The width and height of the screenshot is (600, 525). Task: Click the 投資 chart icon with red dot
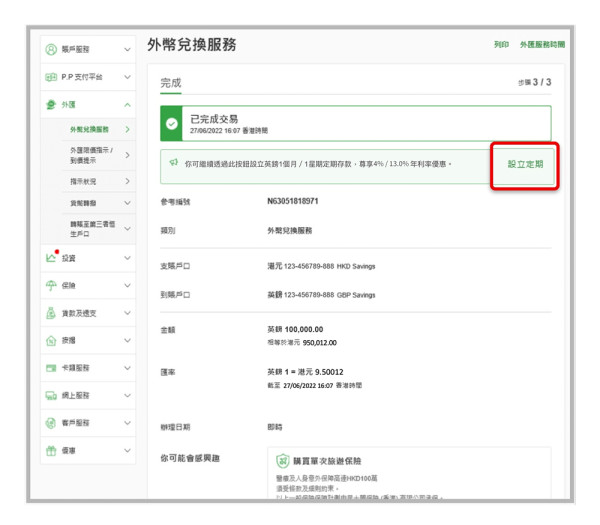click(x=52, y=257)
